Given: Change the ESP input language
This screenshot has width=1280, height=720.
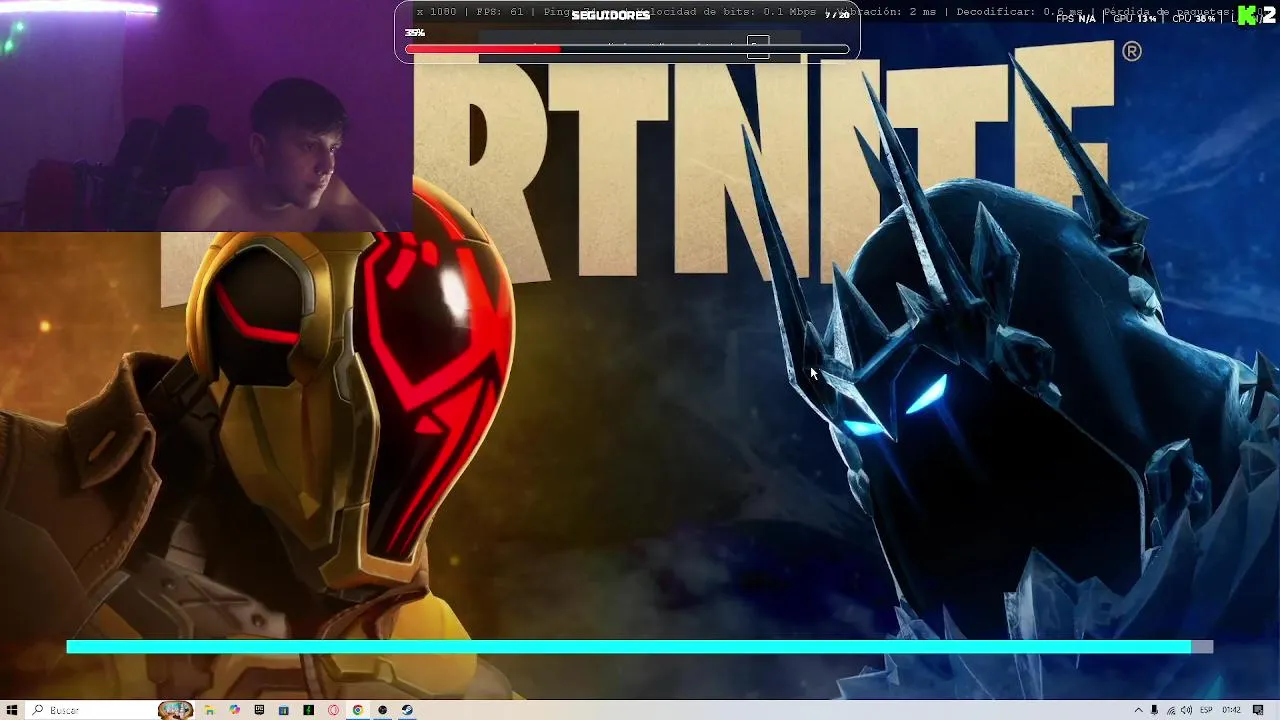Looking at the screenshot, I should pyautogui.click(x=1206, y=710).
